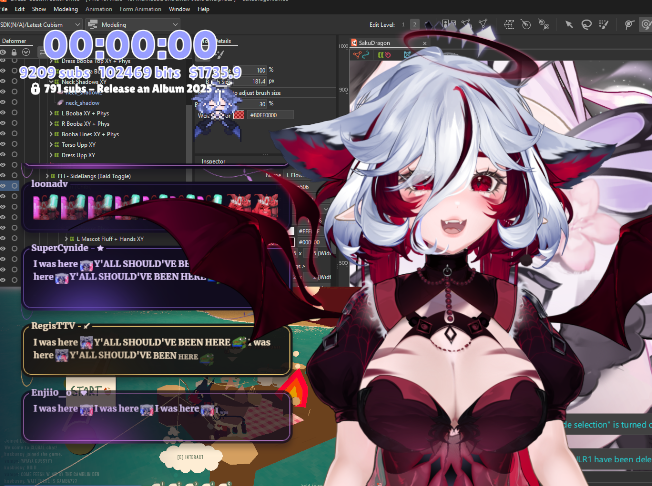Click the first mesh triangle tool icon
The height and width of the screenshot is (486, 652).
[x=466, y=24]
